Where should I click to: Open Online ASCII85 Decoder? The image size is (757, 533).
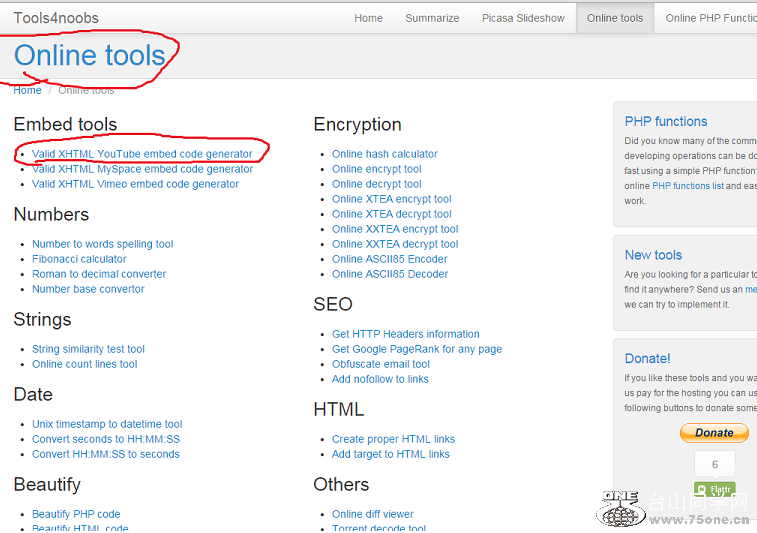(390, 274)
